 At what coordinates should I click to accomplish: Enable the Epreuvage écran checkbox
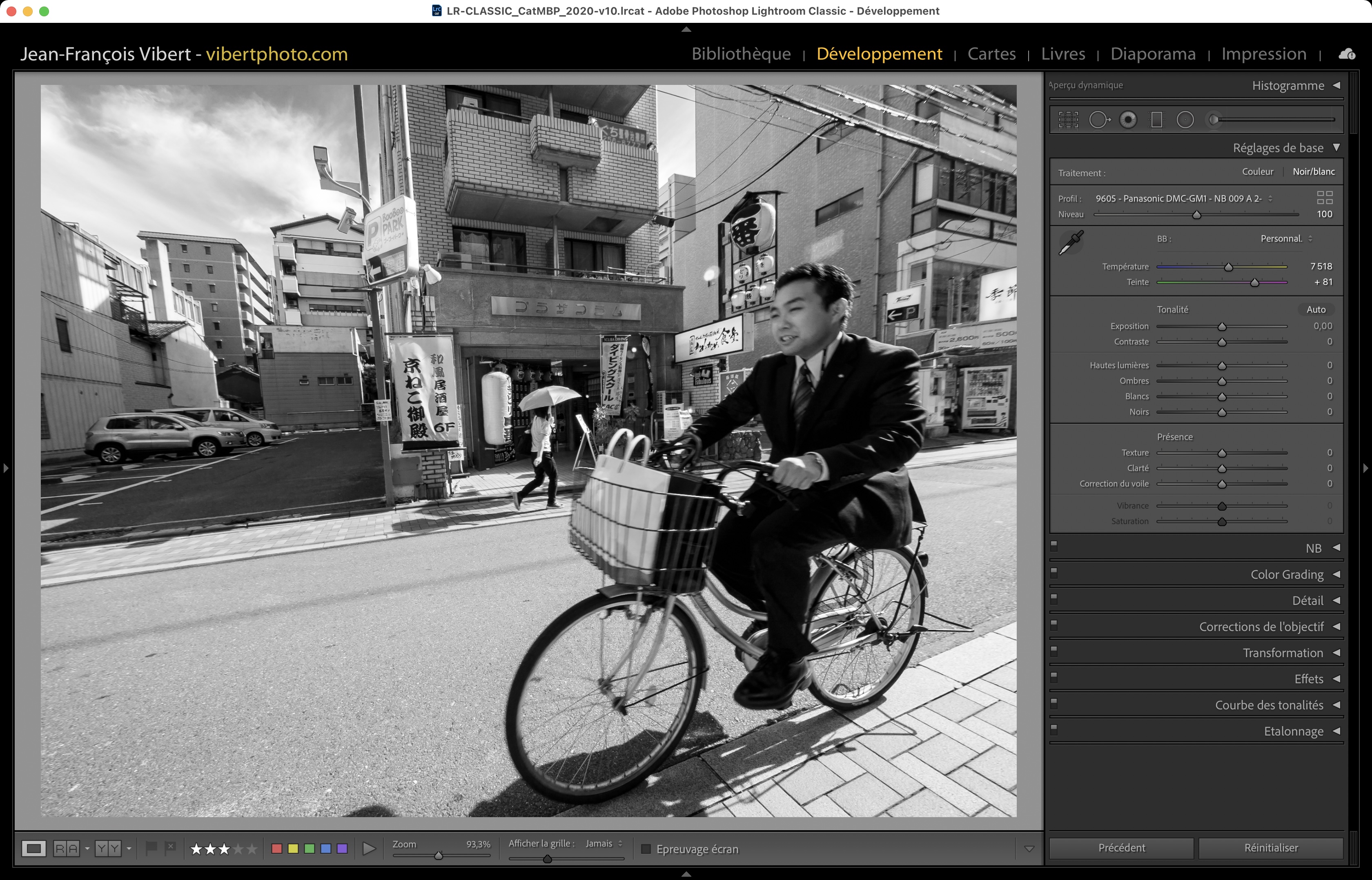click(x=646, y=849)
